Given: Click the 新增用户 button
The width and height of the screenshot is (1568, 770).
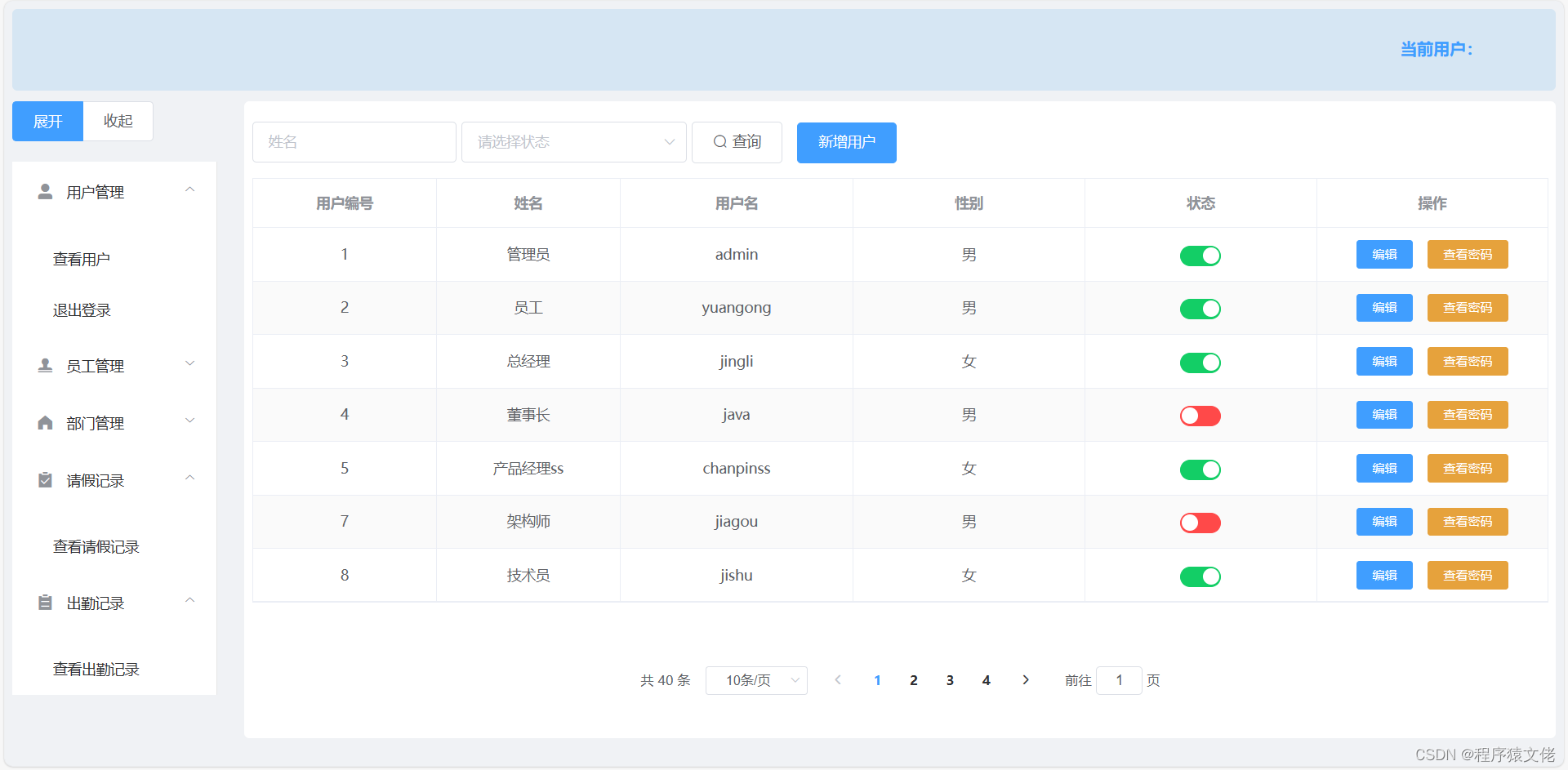Looking at the screenshot, I should tap(847, 142).
